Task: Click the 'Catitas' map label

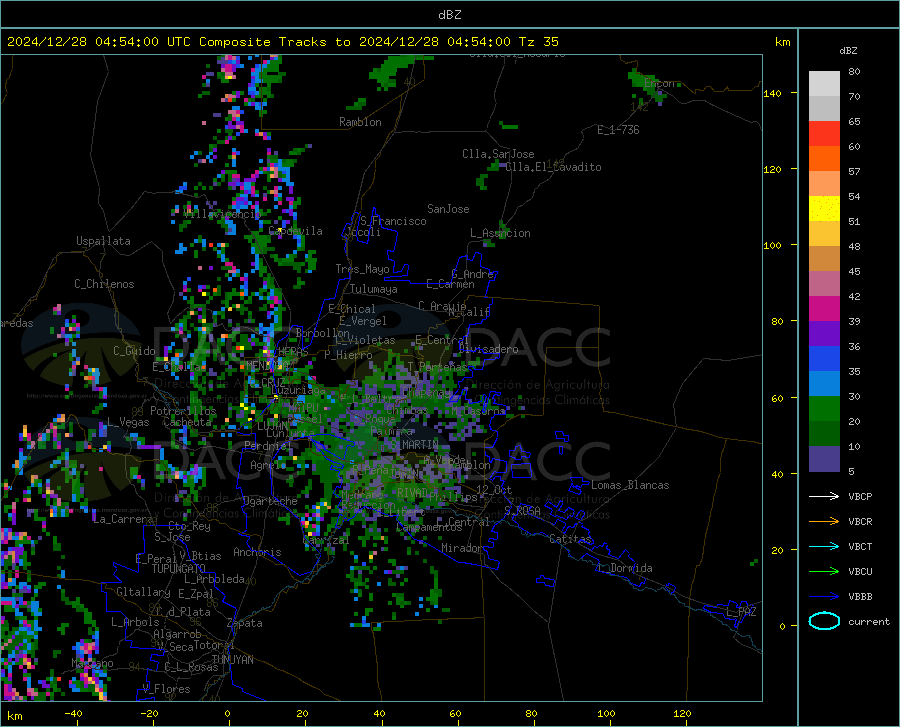Action: click(570, 539)
